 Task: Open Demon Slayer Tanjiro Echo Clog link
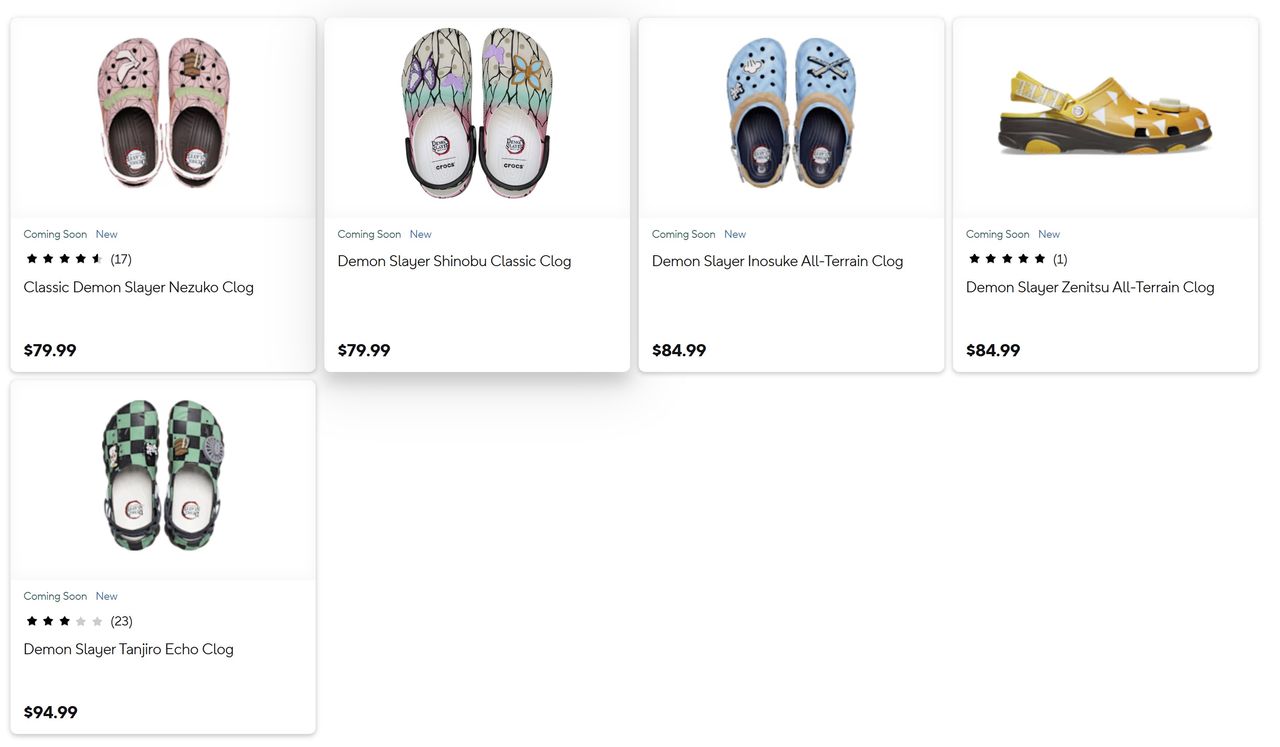coord(129,649)
